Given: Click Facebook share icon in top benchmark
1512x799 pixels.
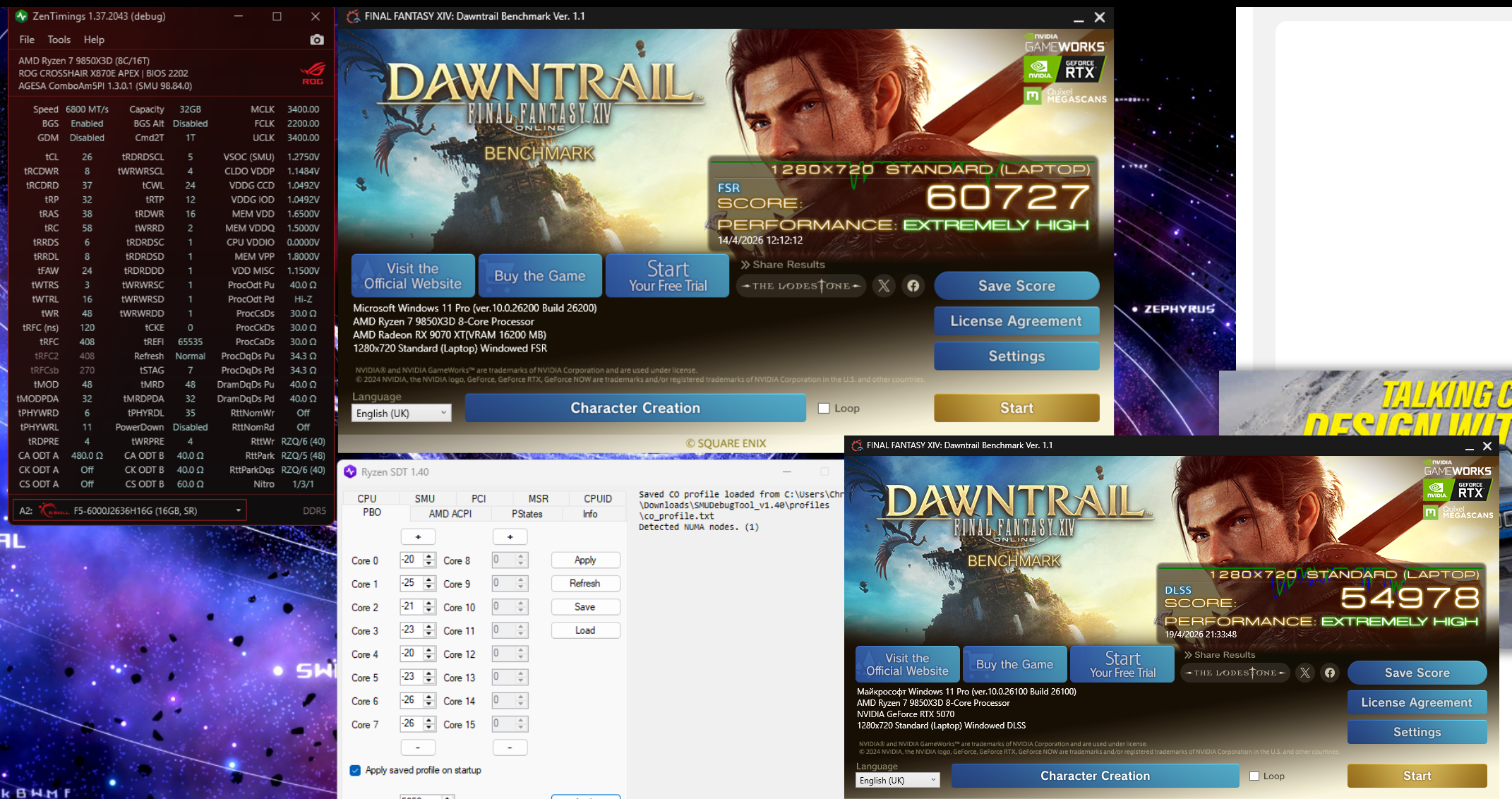Looking at the screenshot, I should [x=913, y=286].
